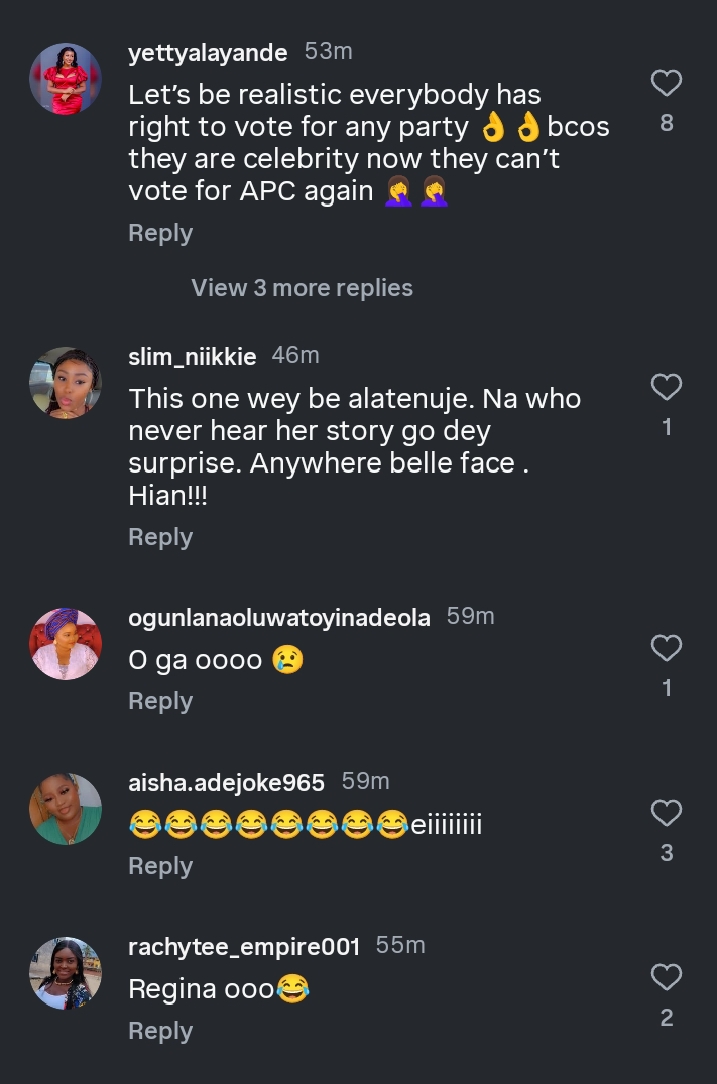Viewport: 717px width, 1084px height.
Task: Open rachytee_empire001's profile picture
Action: click(x=65, y=972)
